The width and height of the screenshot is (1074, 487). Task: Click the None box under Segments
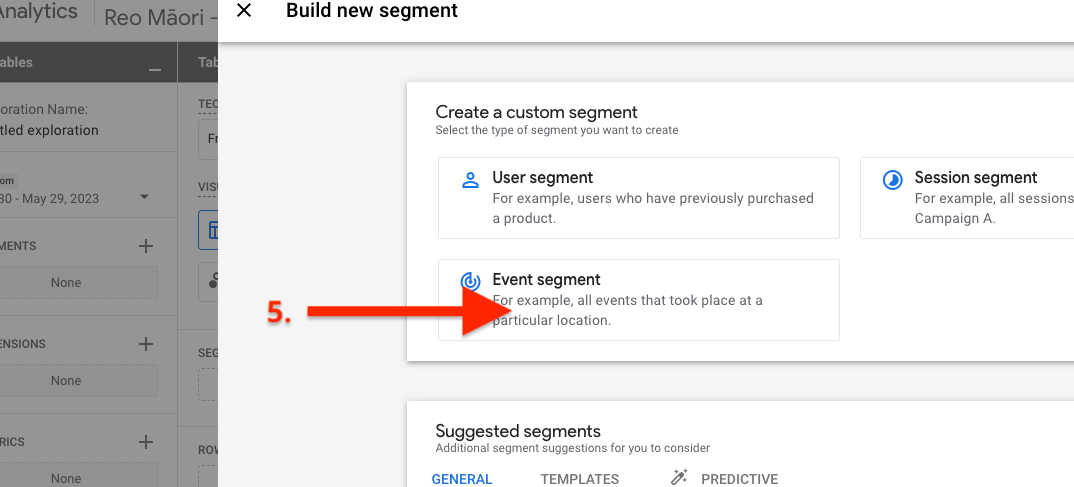point(67,283)
